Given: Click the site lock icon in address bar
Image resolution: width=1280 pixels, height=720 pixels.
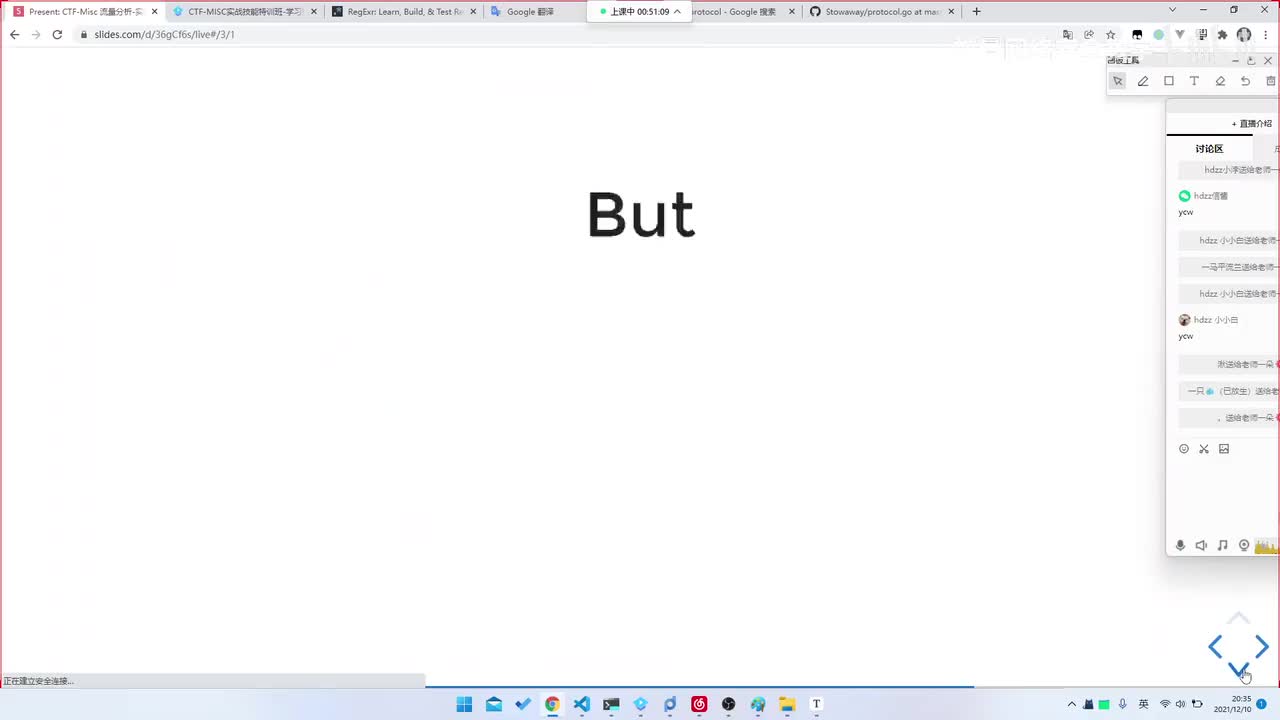Looking at the screenshot, I should (84, 34).
